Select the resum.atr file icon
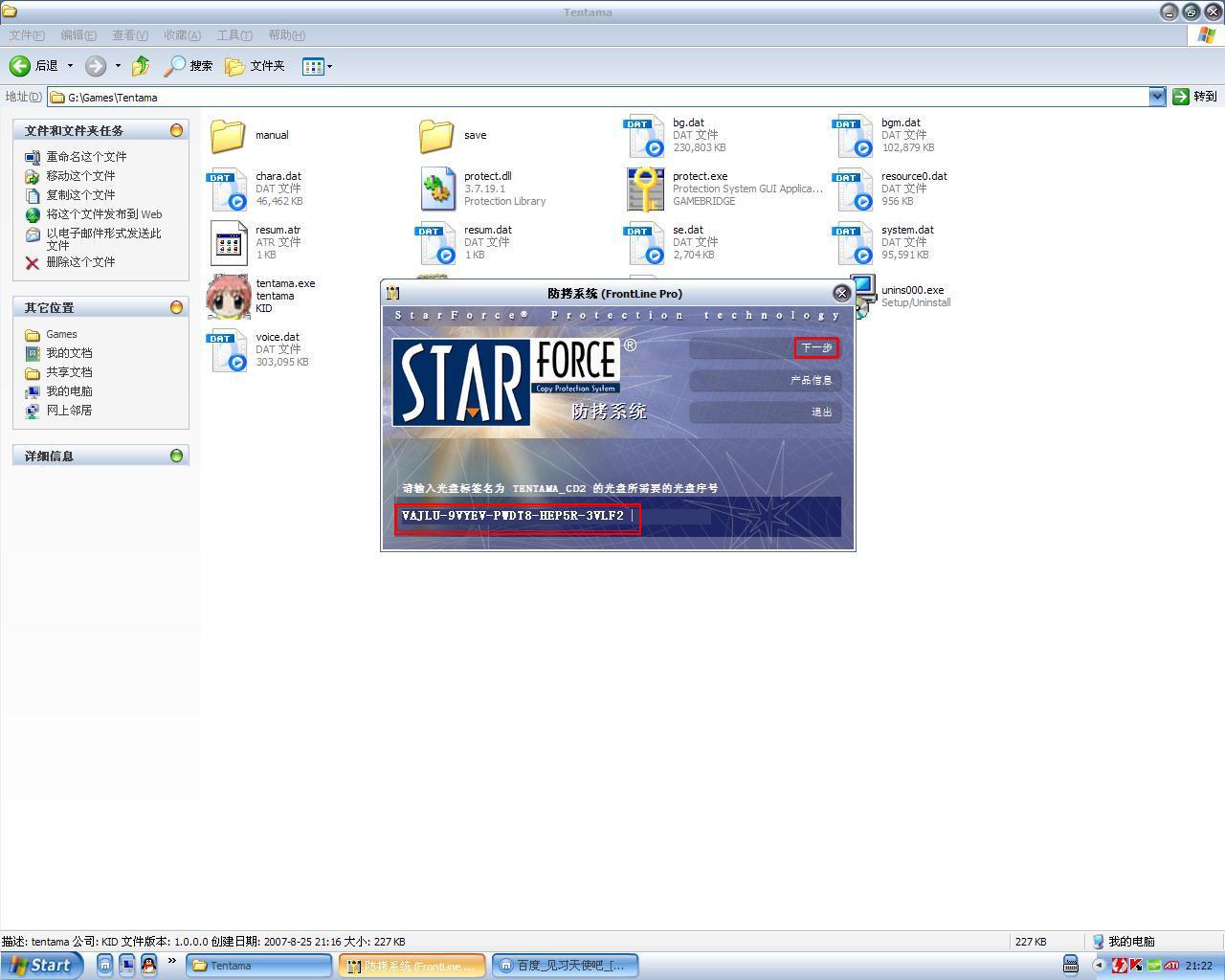This screenshot has width=1225, height=980. tap(228, 243)
